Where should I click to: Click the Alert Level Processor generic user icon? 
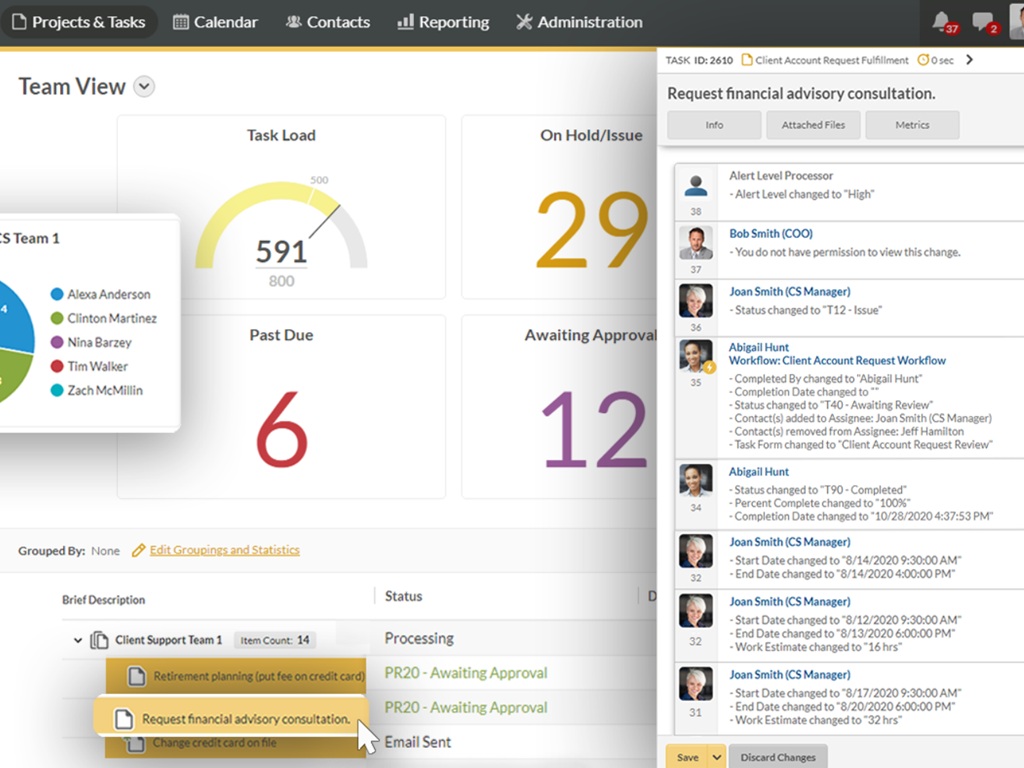[696, 185]
